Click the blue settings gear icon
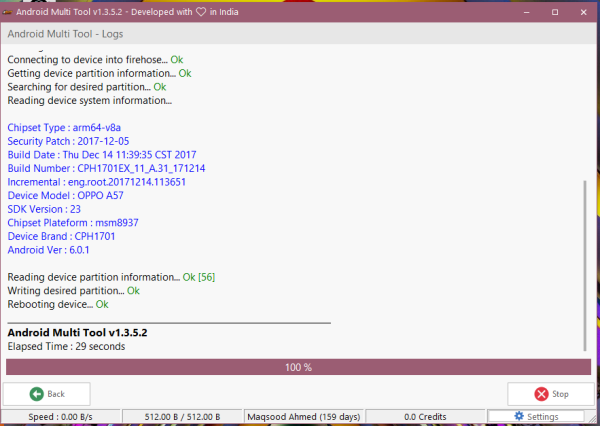600x426 pixels. [519, 416]
